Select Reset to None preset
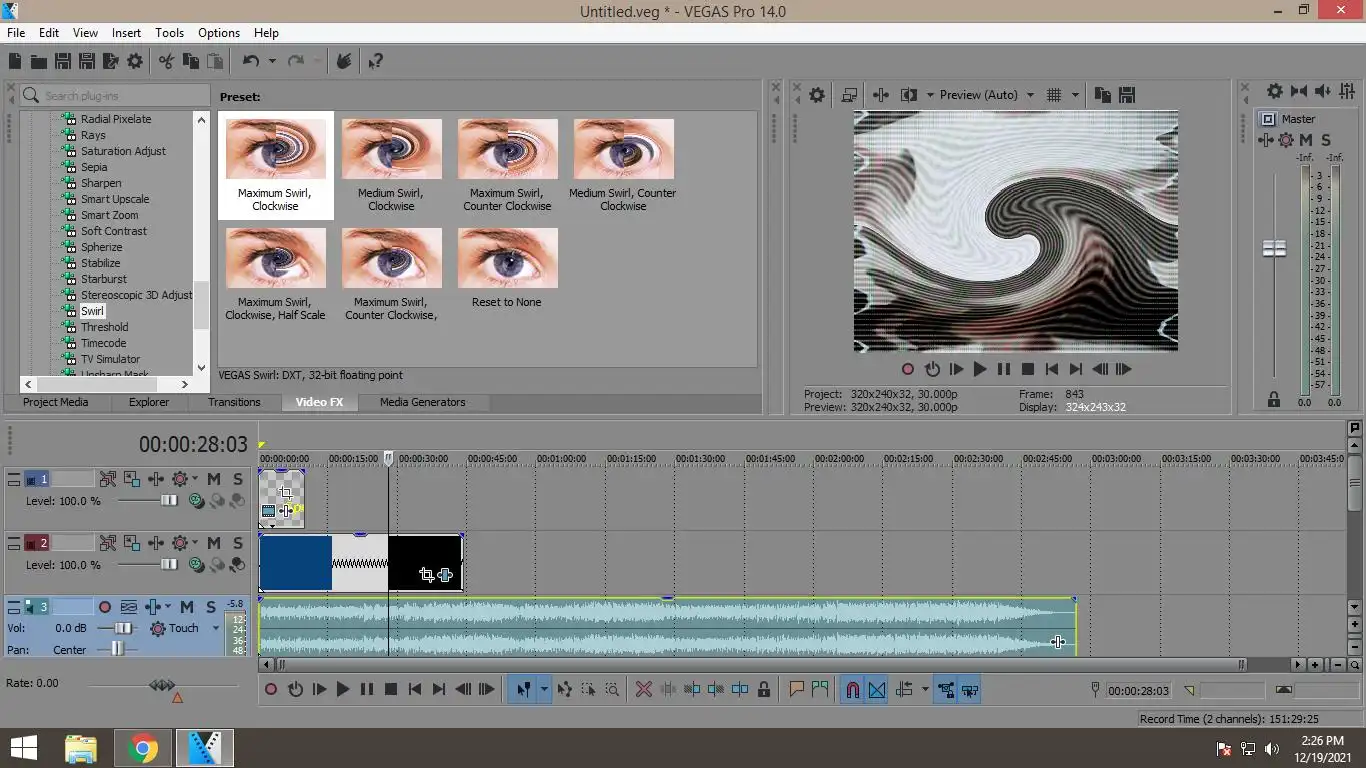This screenshot has width=1366, height=768. 507,268
